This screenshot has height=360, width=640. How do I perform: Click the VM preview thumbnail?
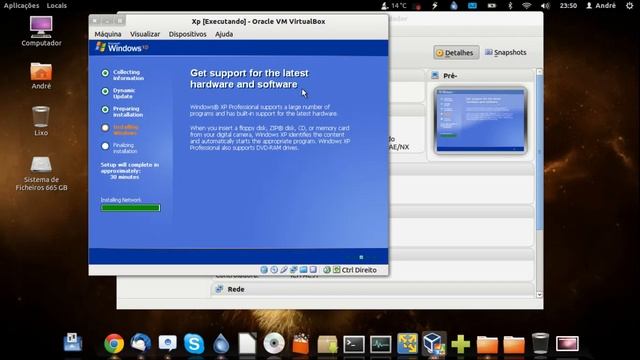pos(480,120)
